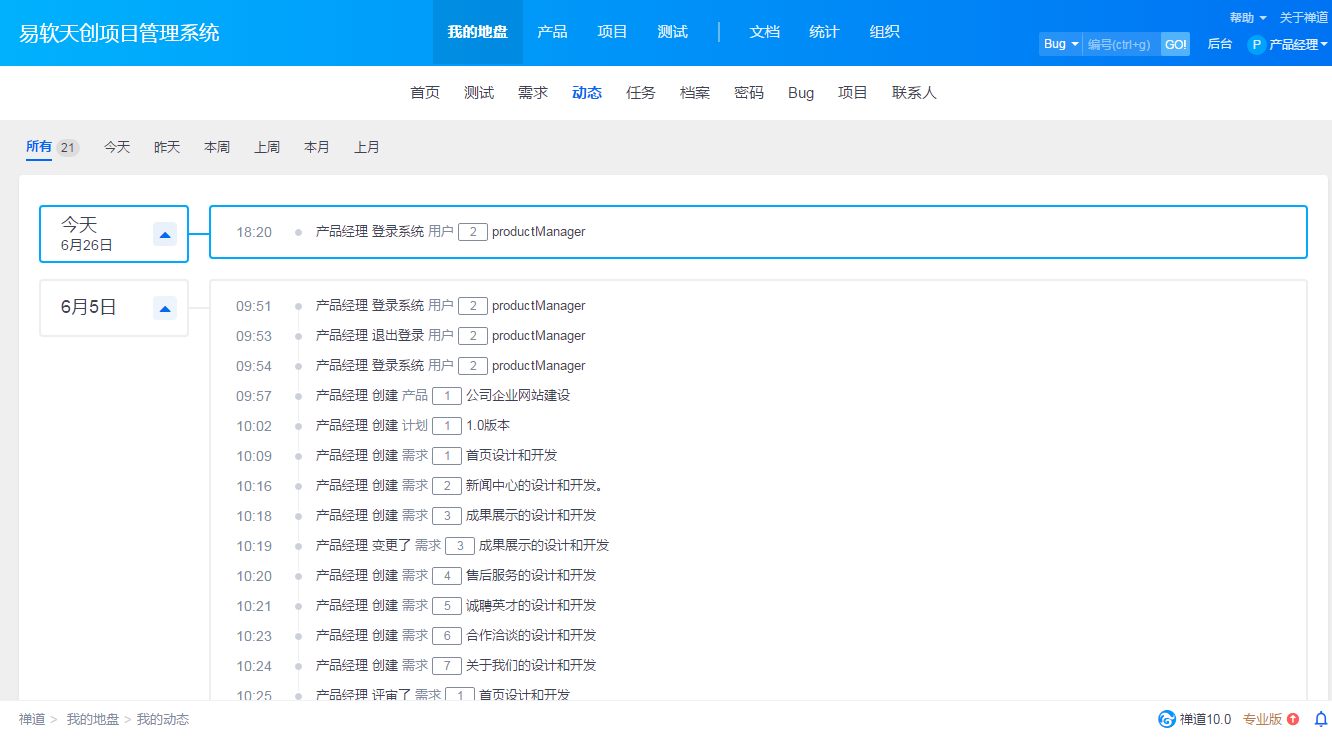Open the 关于禅道 link
This screenshot has width=1332, height=737.
(1304, 18)
